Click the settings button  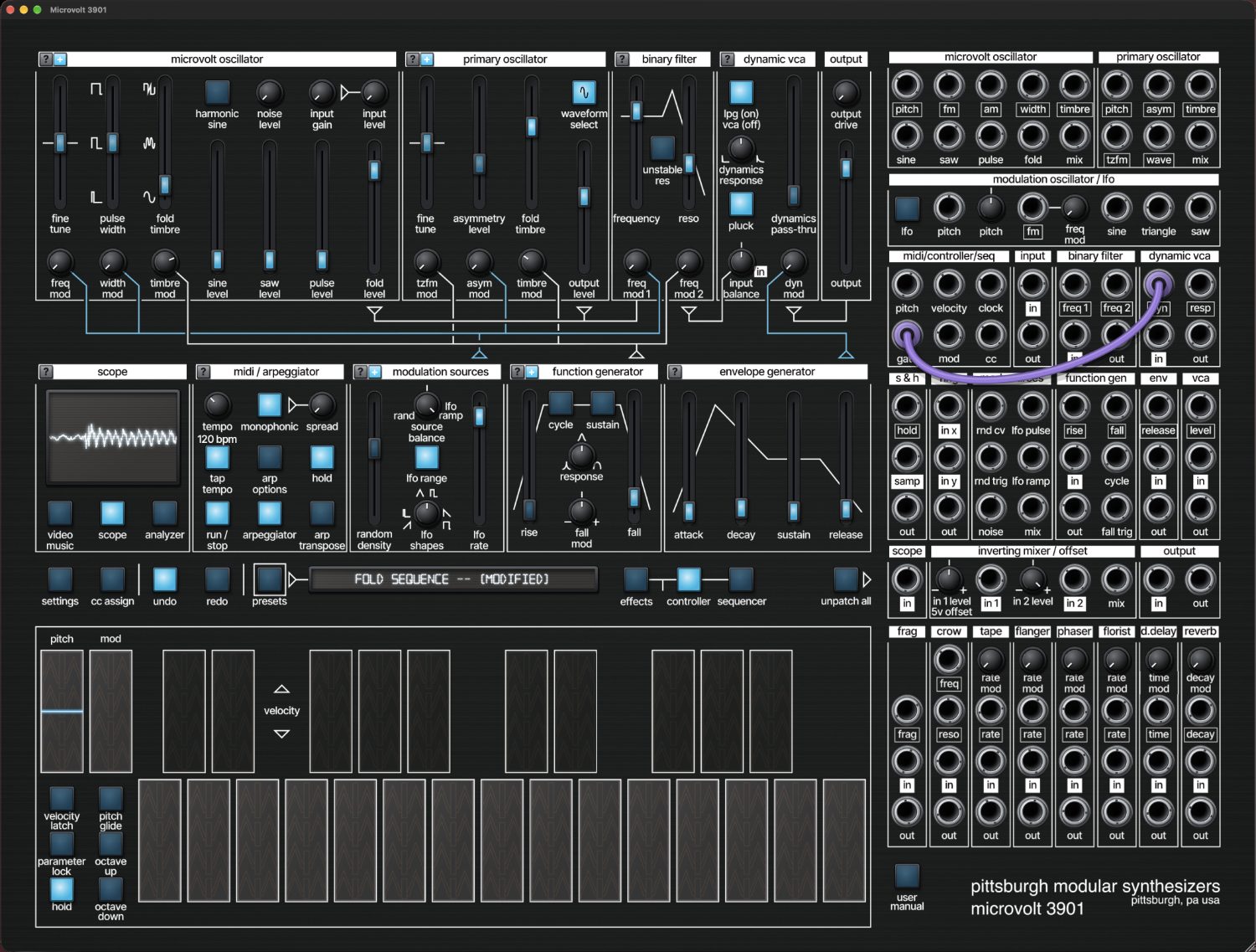(x=60, y=579)
